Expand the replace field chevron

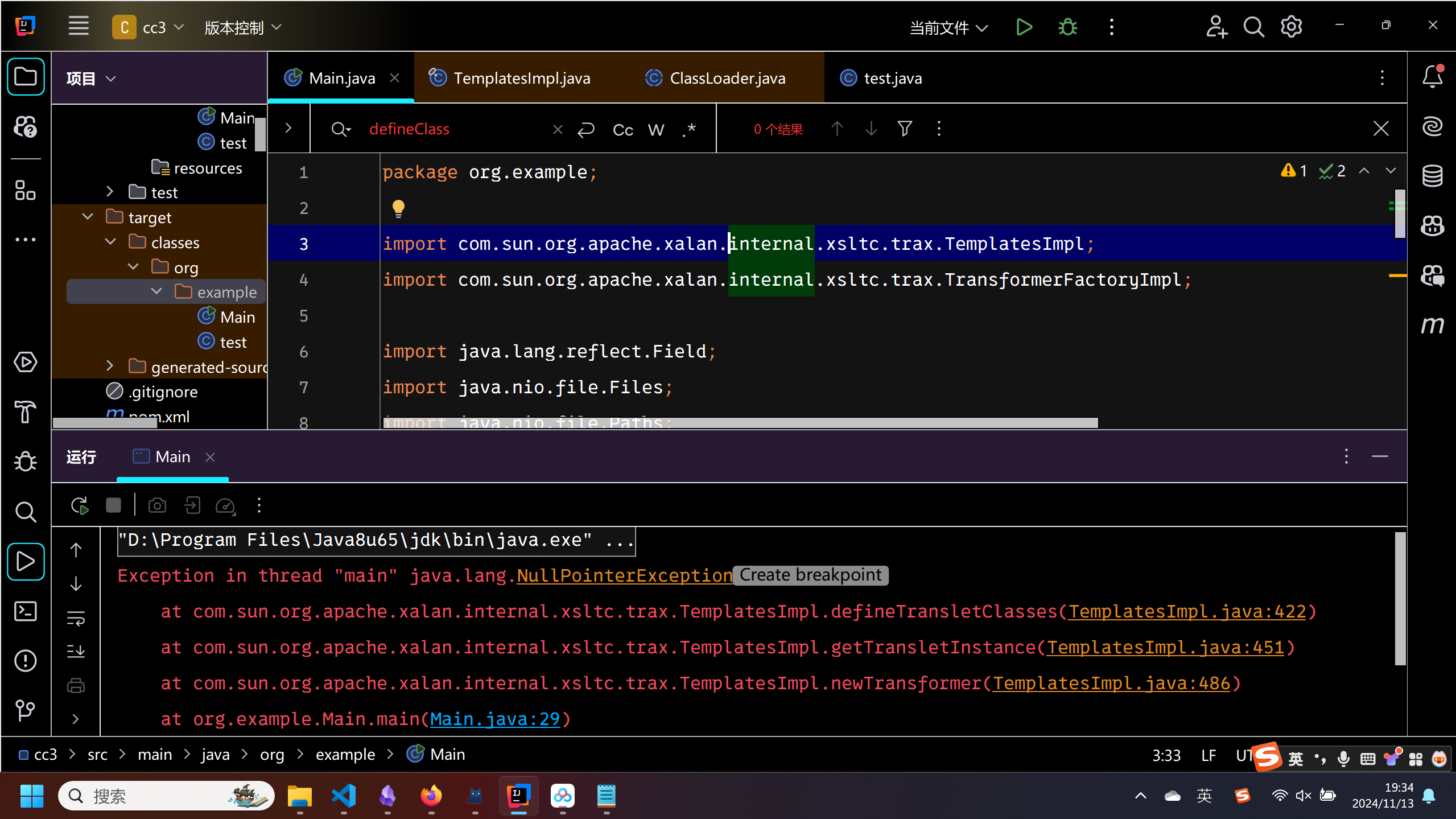point(288,128)
